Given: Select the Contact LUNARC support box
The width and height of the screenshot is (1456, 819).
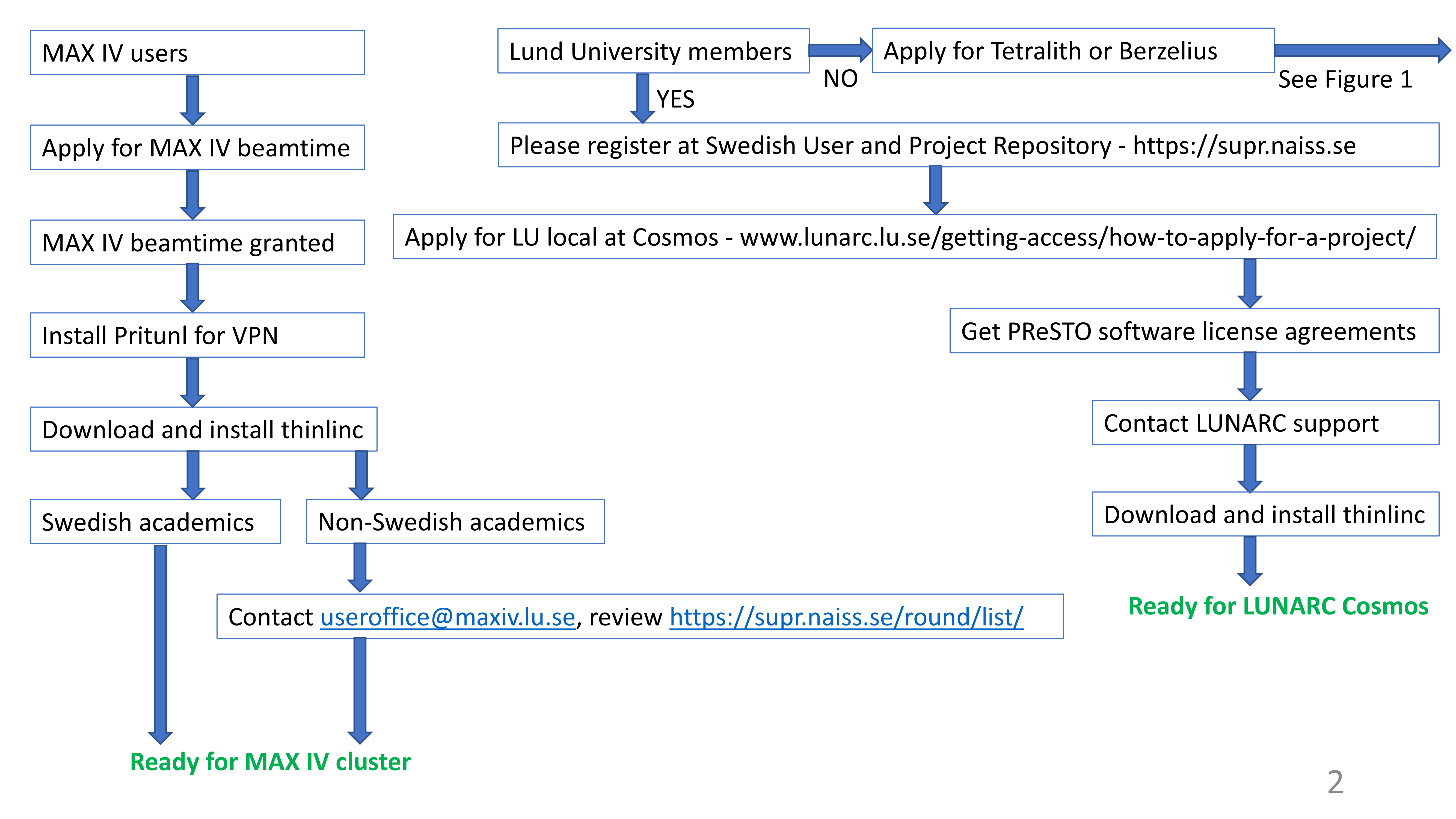Looking at the screenshot, I should [1265, 423].
